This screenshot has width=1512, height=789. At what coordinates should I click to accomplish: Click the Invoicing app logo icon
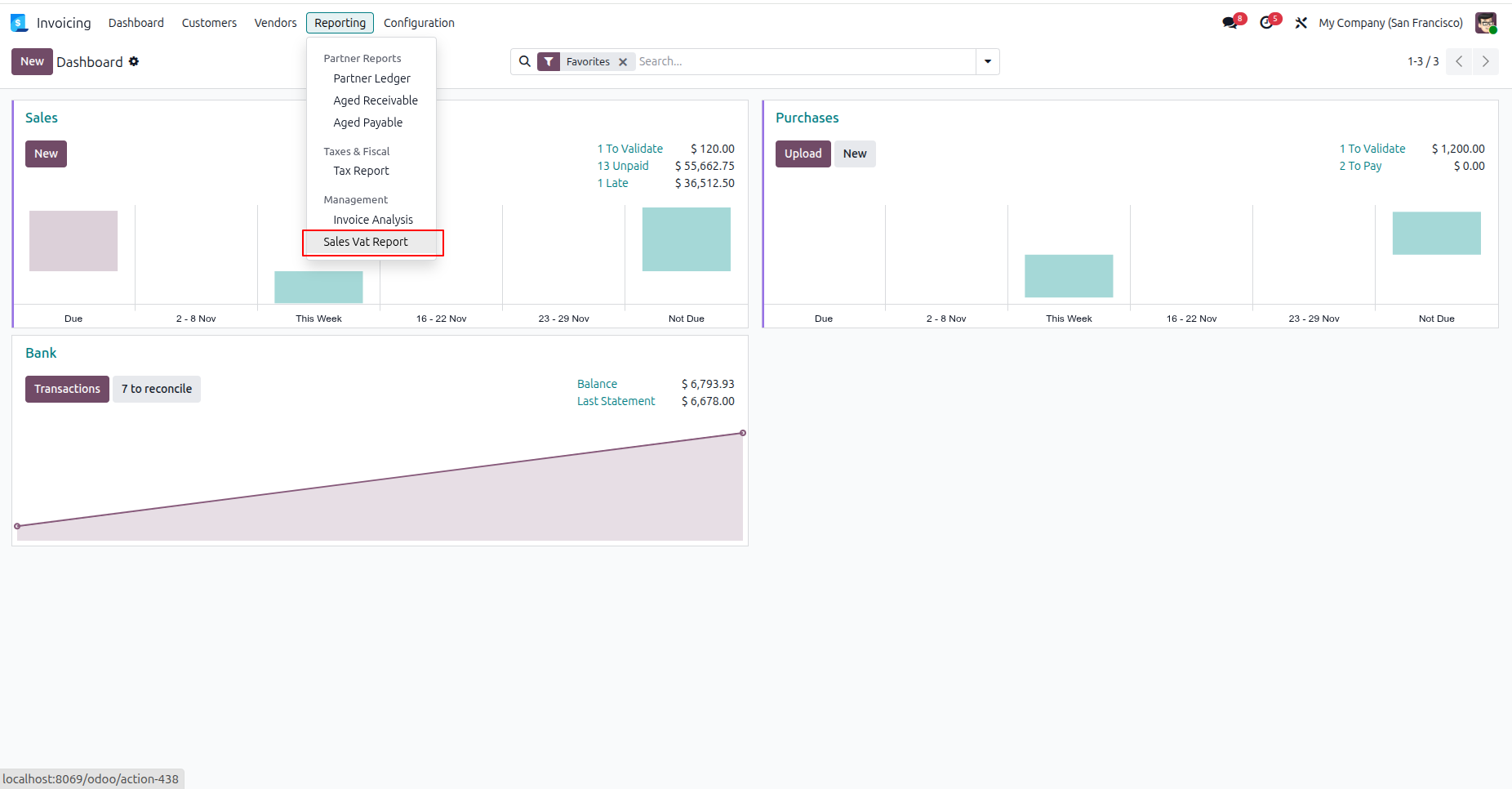20,23
